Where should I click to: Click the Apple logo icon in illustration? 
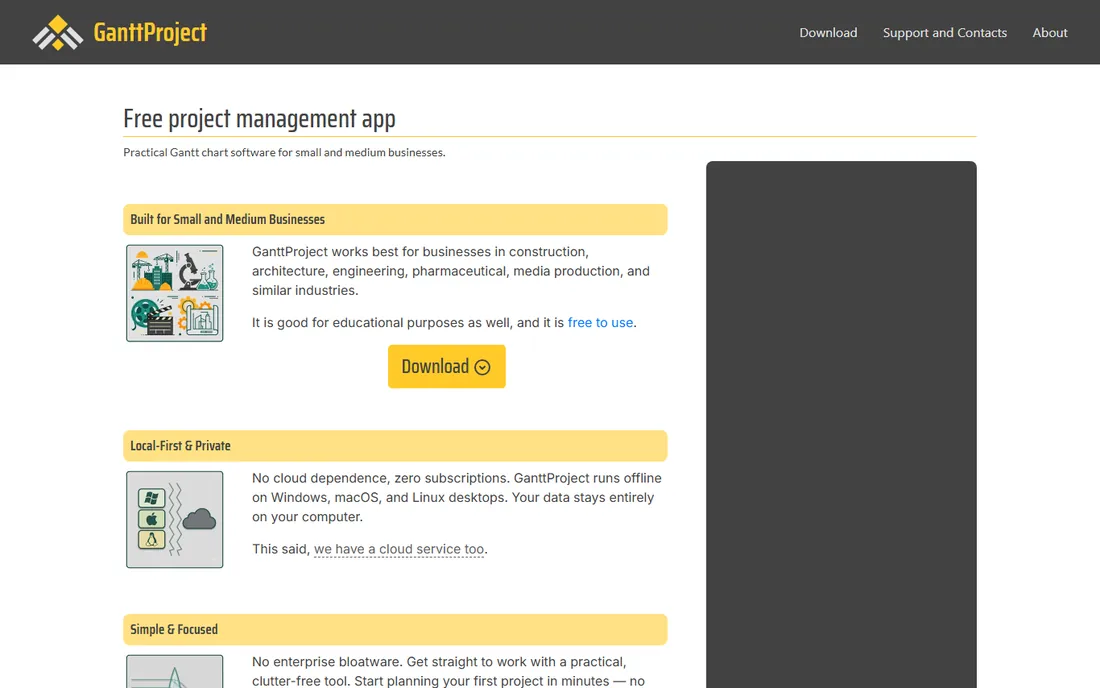pyautogui.click(x=152, y=519)
